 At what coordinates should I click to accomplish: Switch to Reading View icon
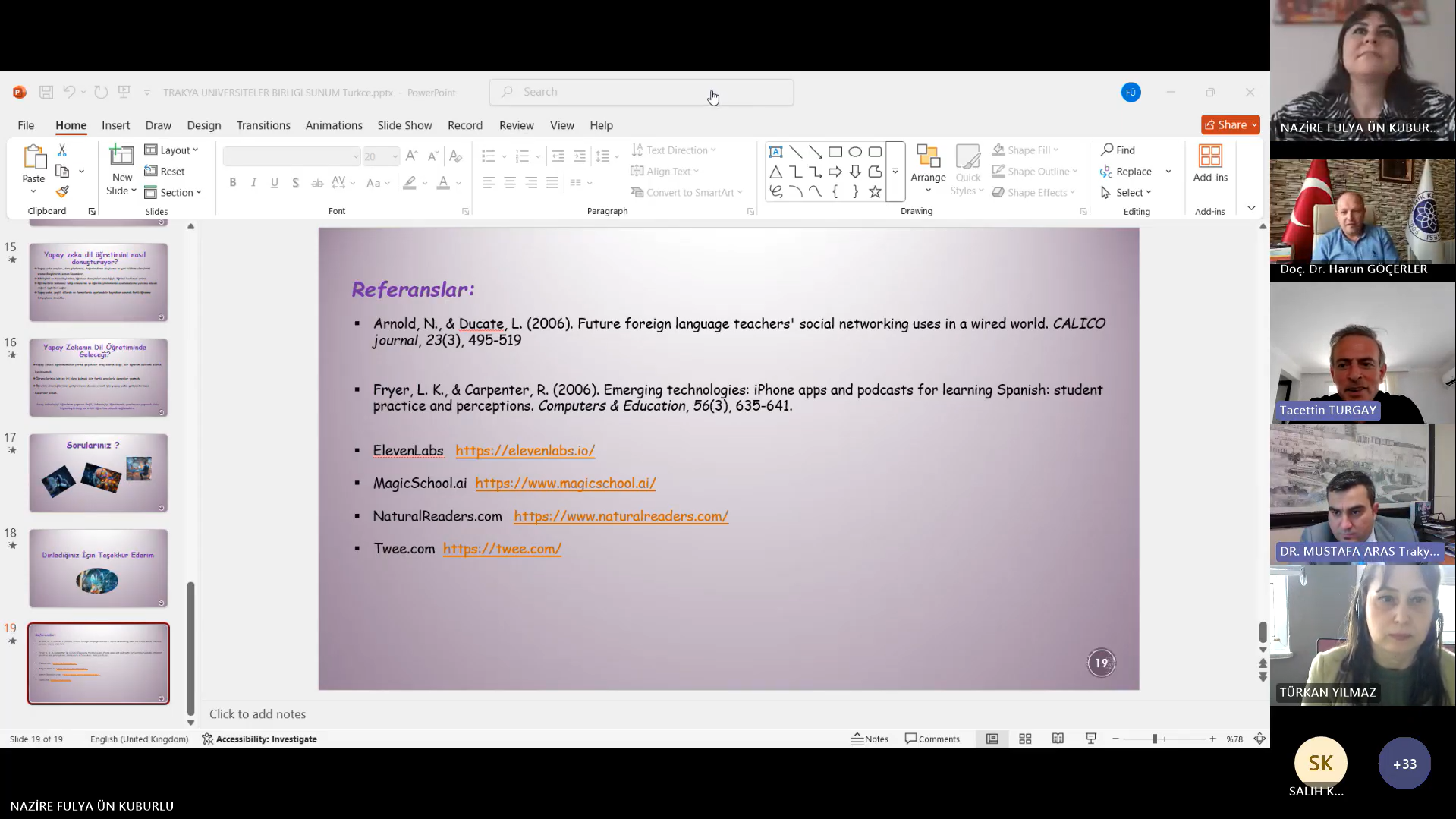click(x=1058, y=739)
